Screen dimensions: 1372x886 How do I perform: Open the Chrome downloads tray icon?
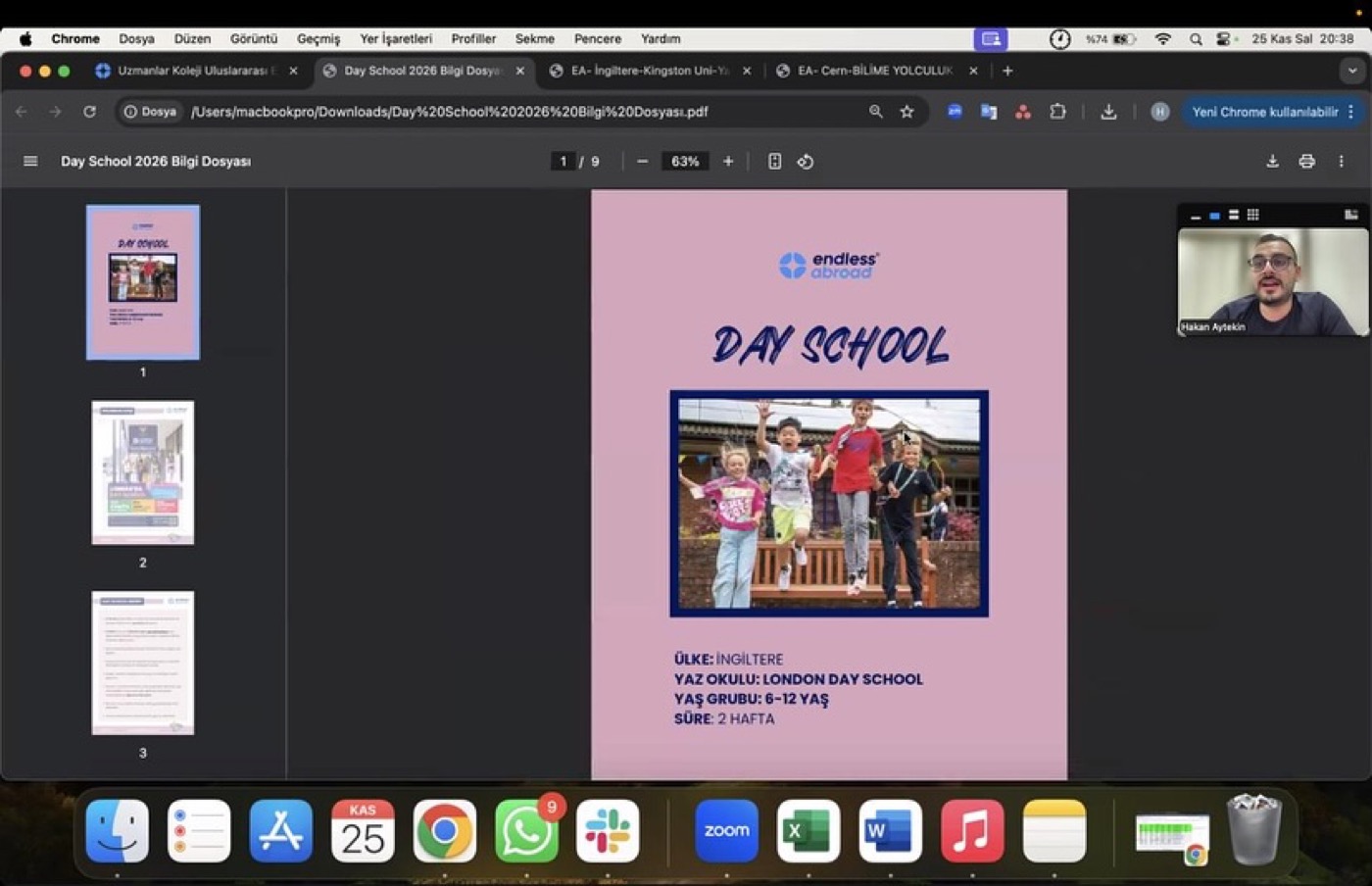click(1108, 112)
